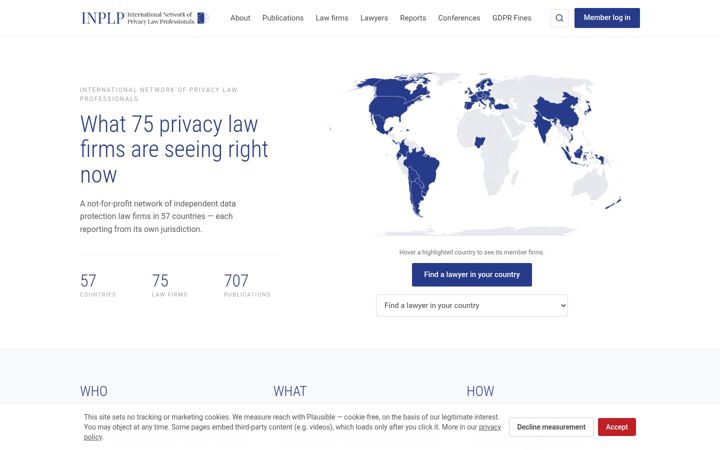The image size is (720, 450).
Task: Click the Member log in button
Action: pos(607,18)
